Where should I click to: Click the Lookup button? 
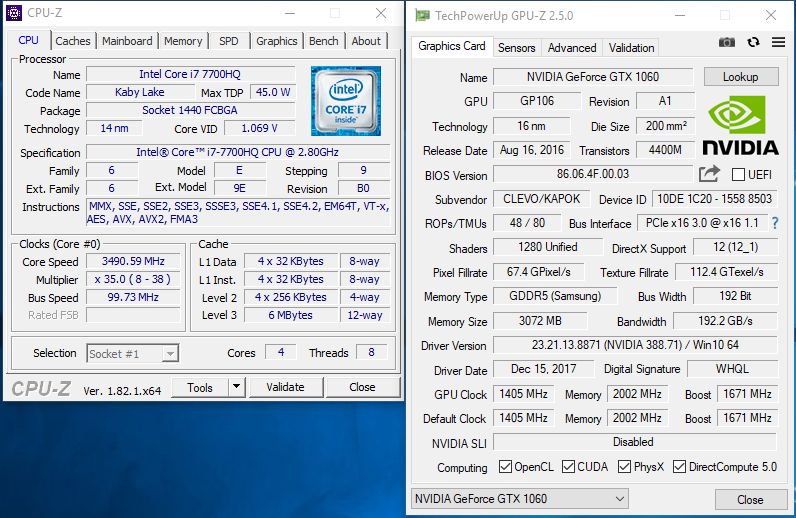tap(741, 77)
